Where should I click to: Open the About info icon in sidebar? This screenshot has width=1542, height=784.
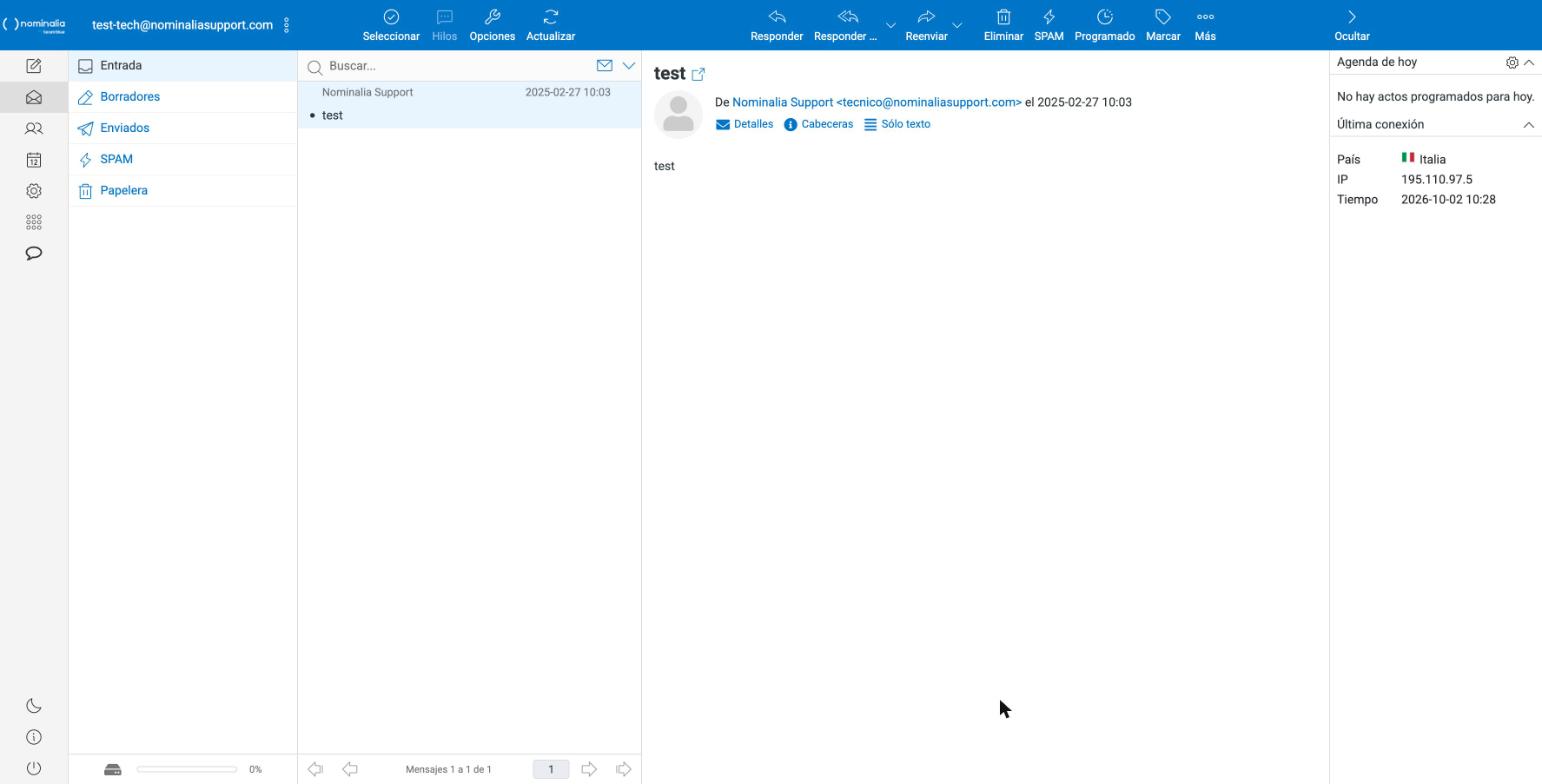pos(34,737)
